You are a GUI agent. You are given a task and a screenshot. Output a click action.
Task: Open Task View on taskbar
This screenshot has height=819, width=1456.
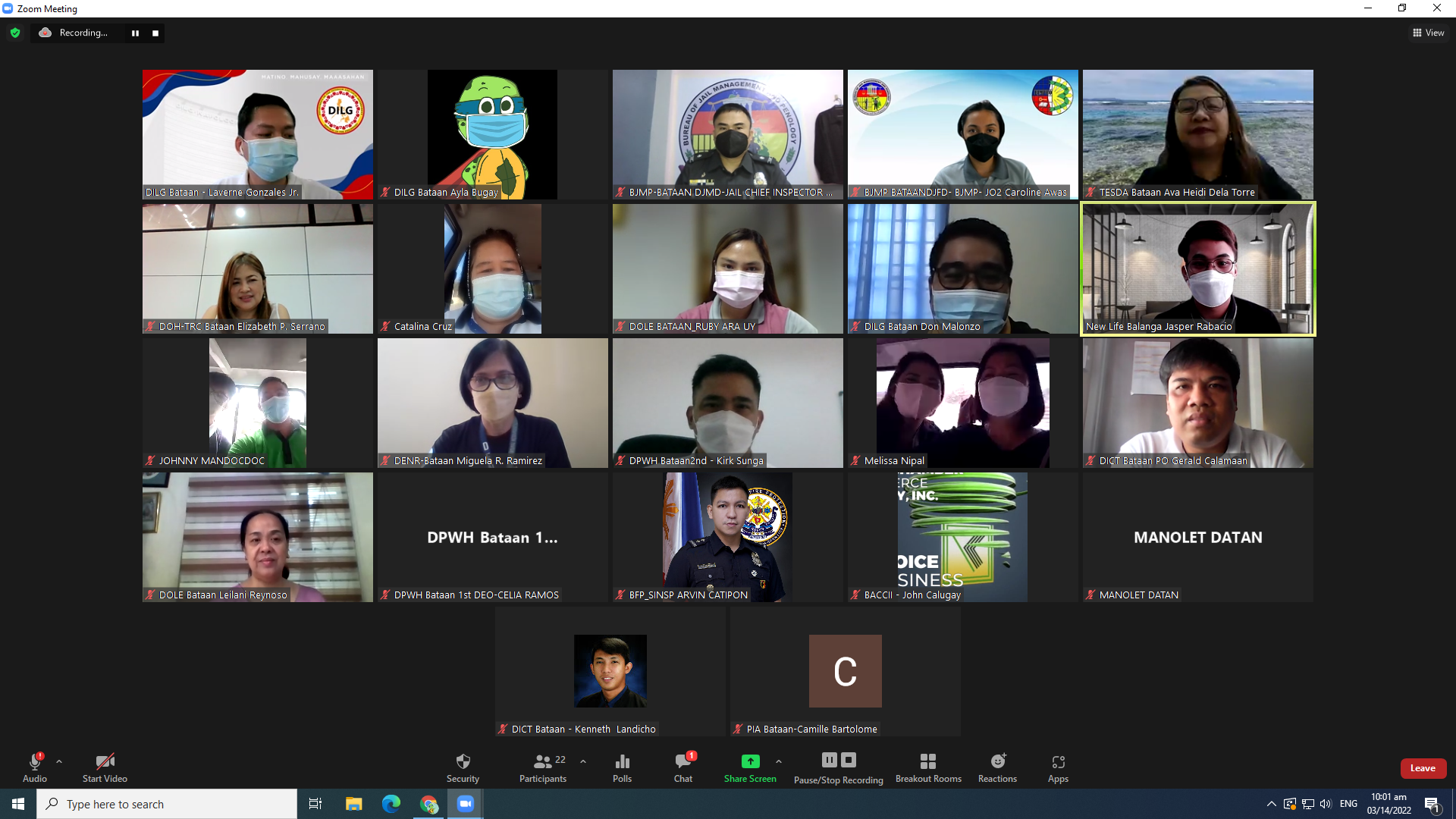click(x=315, y=804)
